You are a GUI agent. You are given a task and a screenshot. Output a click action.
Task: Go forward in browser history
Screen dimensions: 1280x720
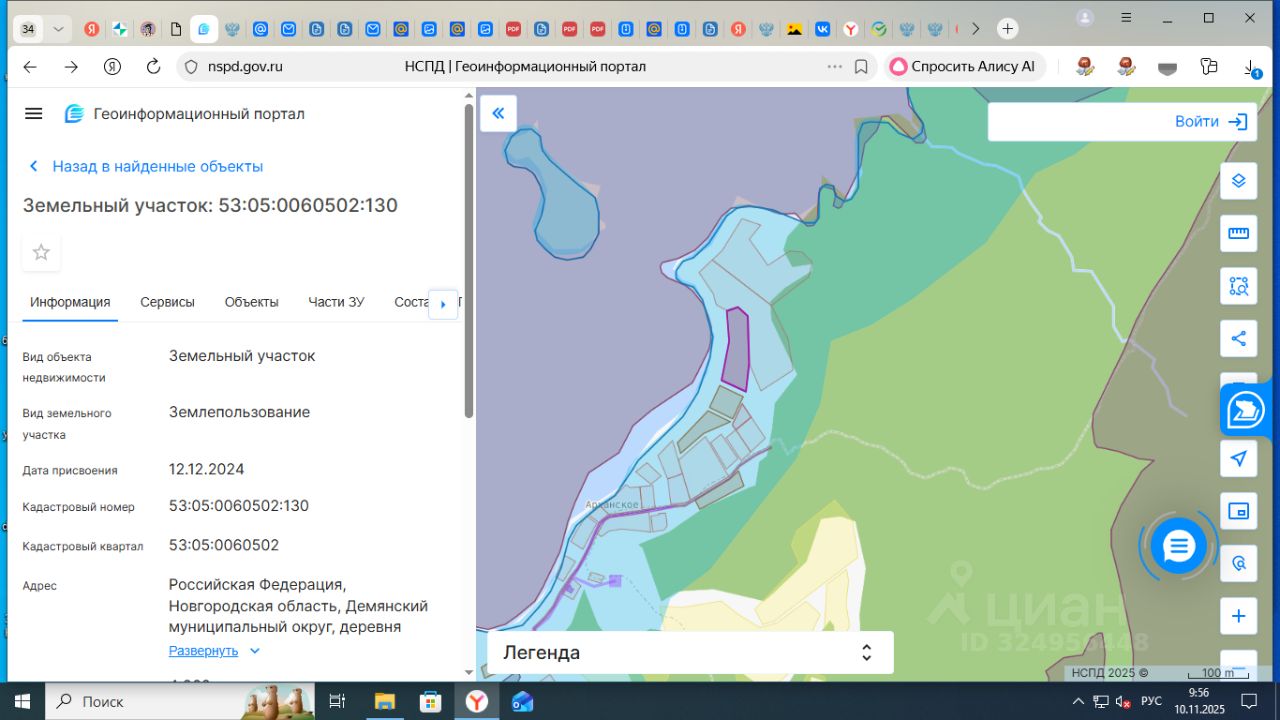pos(71,67)
